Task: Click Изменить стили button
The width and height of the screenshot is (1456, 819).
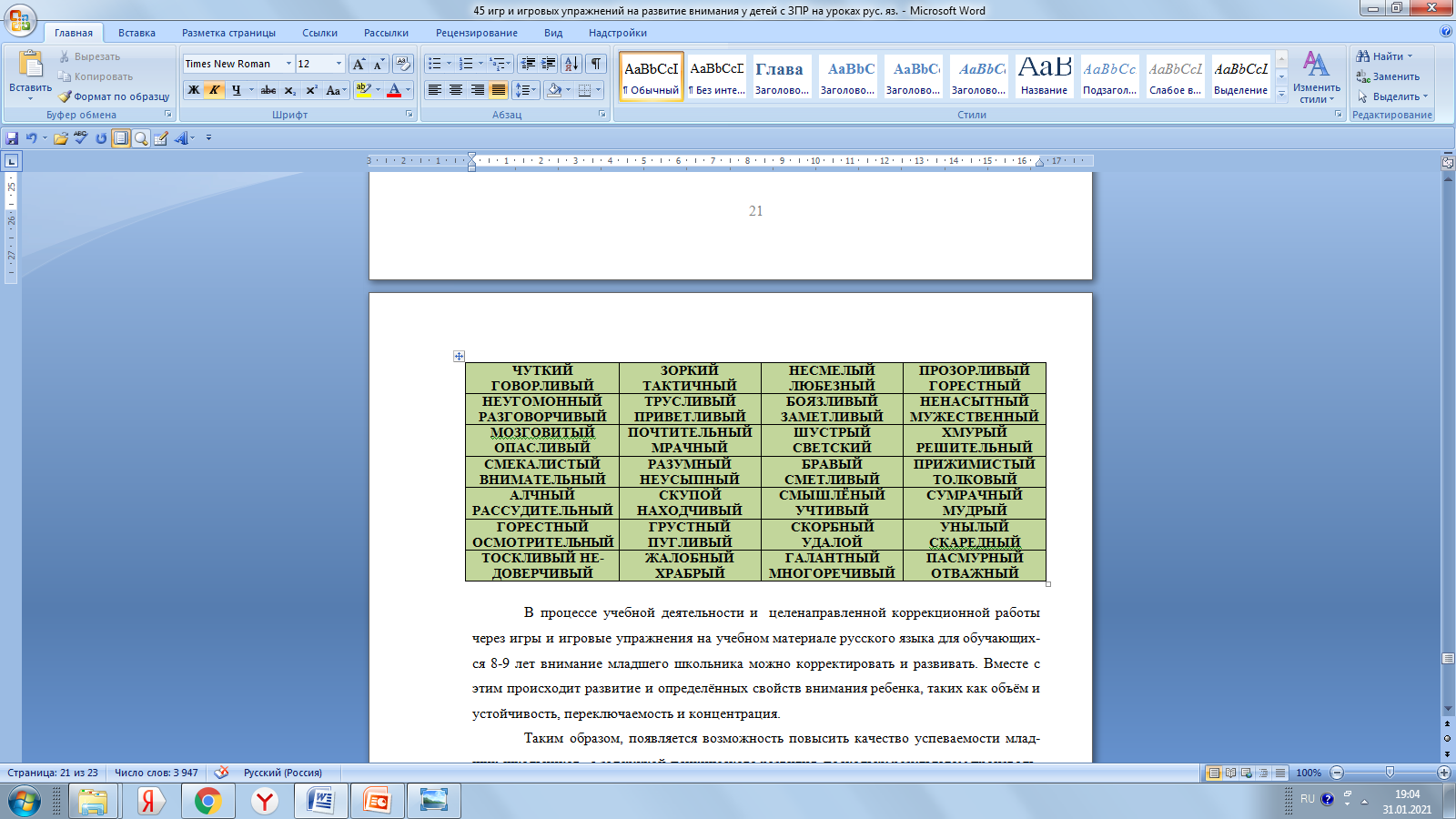Action: (x=1316, y=77)
